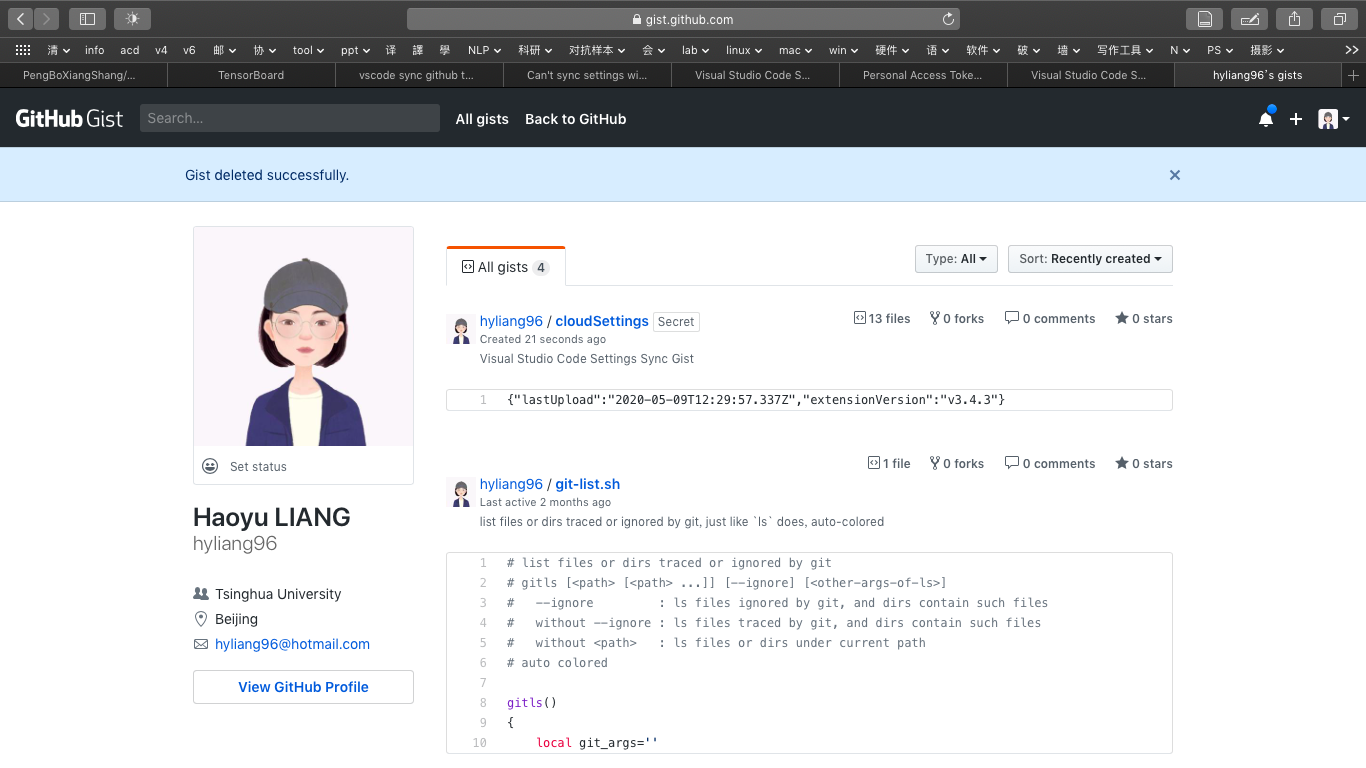This screenshot has width=1366, height=768.
Task: Click the Safari share icon
Action: pyautogui.click(x=1294, y=19)
